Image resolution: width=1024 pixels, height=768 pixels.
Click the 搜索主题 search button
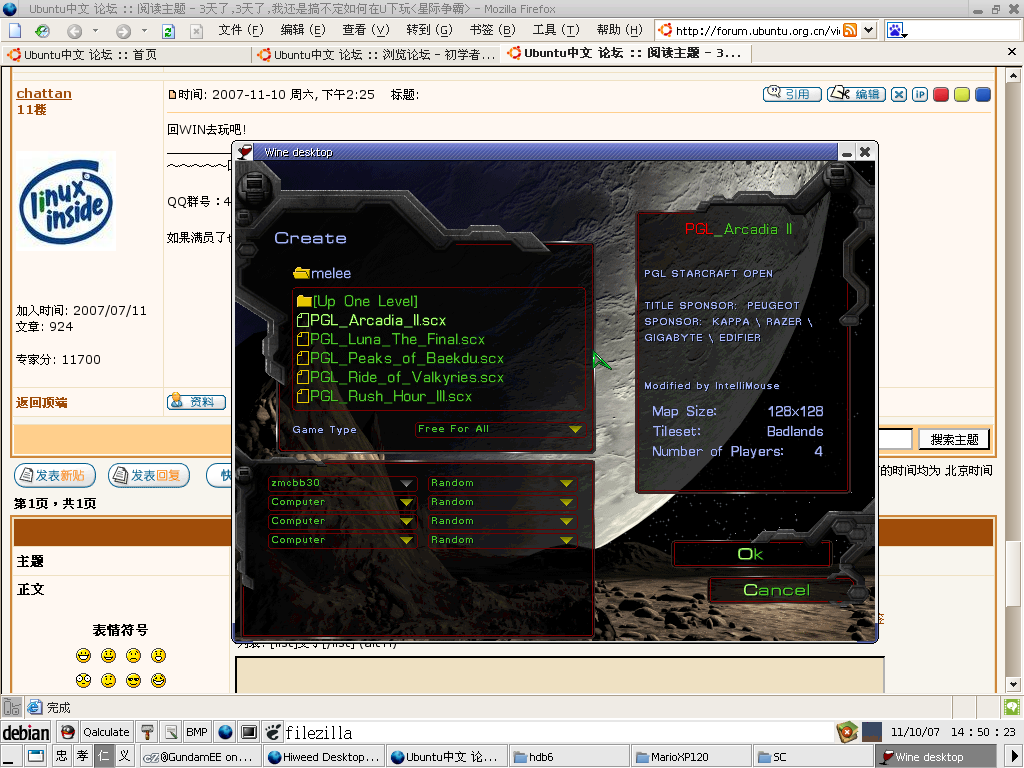(953, 440)
